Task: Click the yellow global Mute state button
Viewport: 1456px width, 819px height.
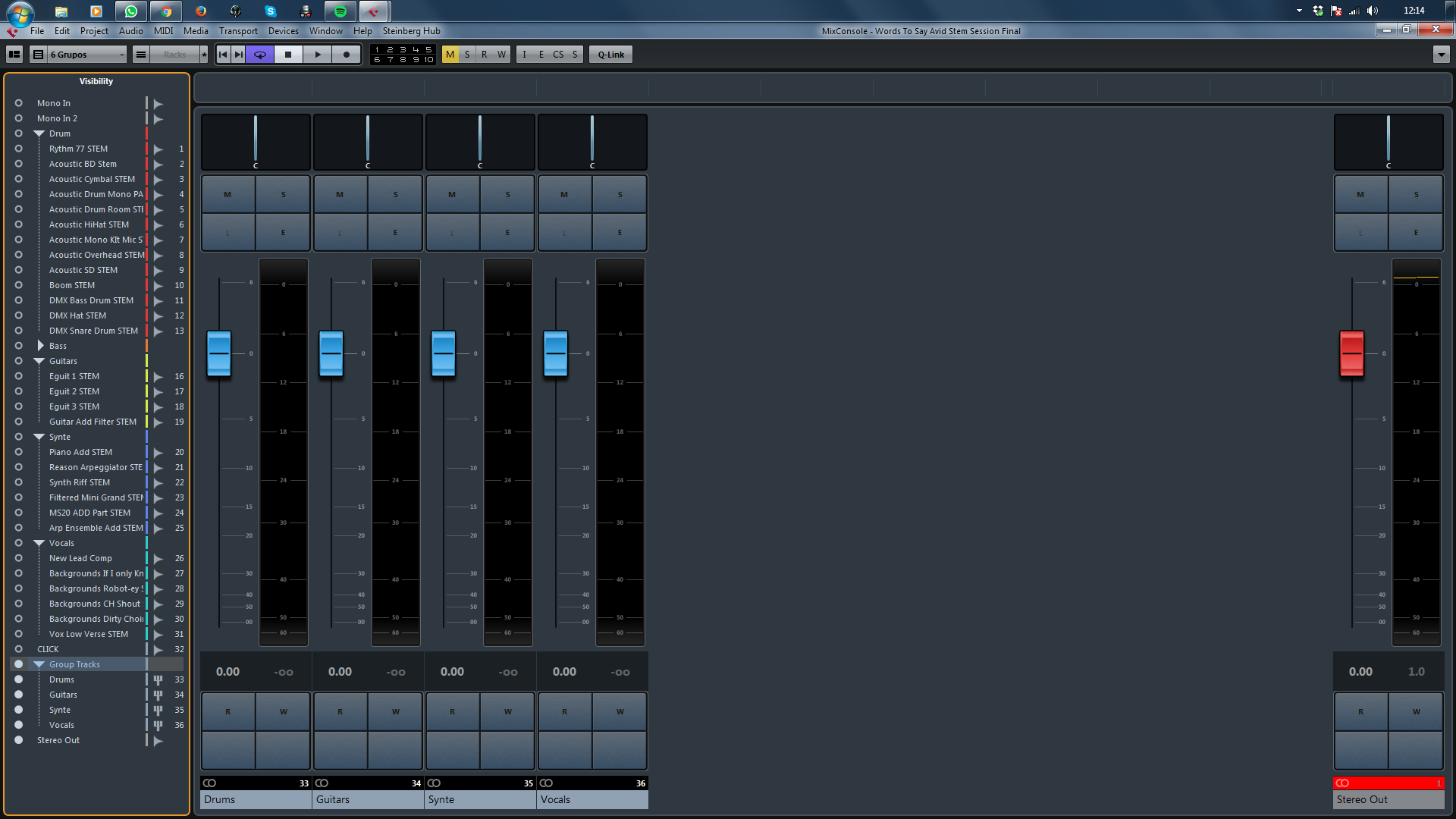Action: [x=450, y=55]
